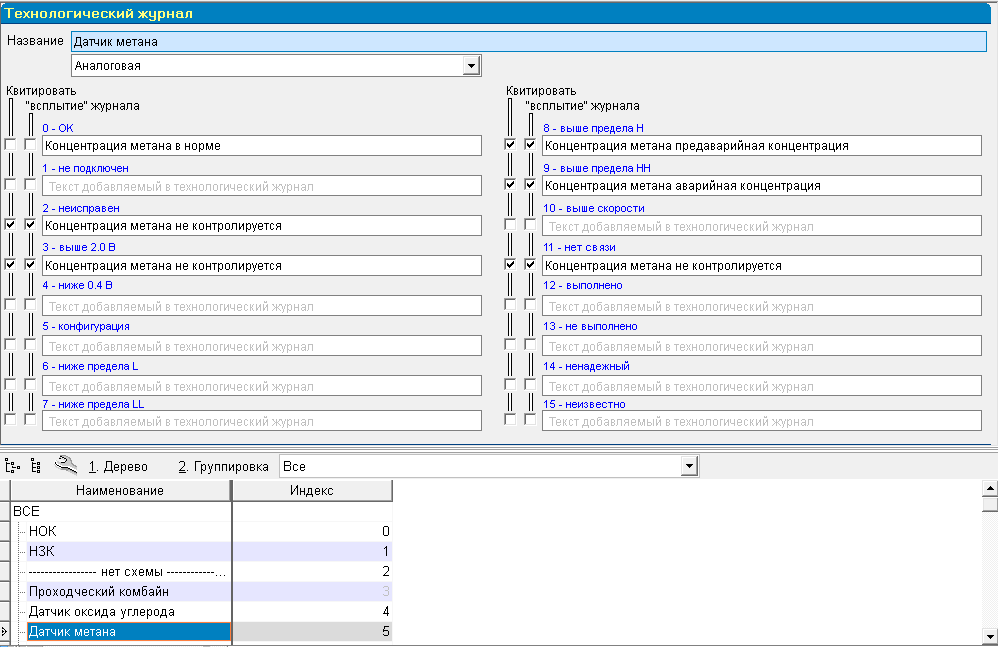Click the horizontal-branch tree icon beside the wrench
Screen dimensions: 998x647
pyautogui.click(x=13, y=466)
